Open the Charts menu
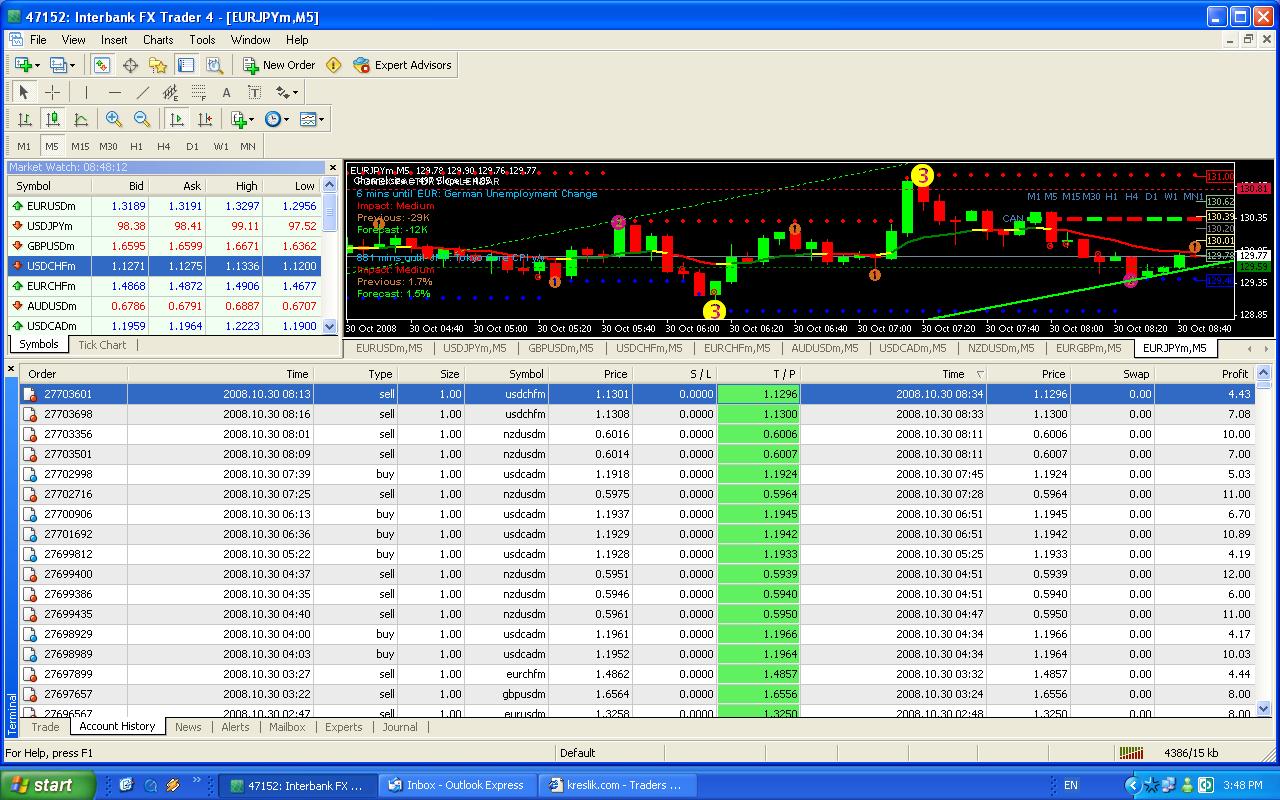 (158, 40)
